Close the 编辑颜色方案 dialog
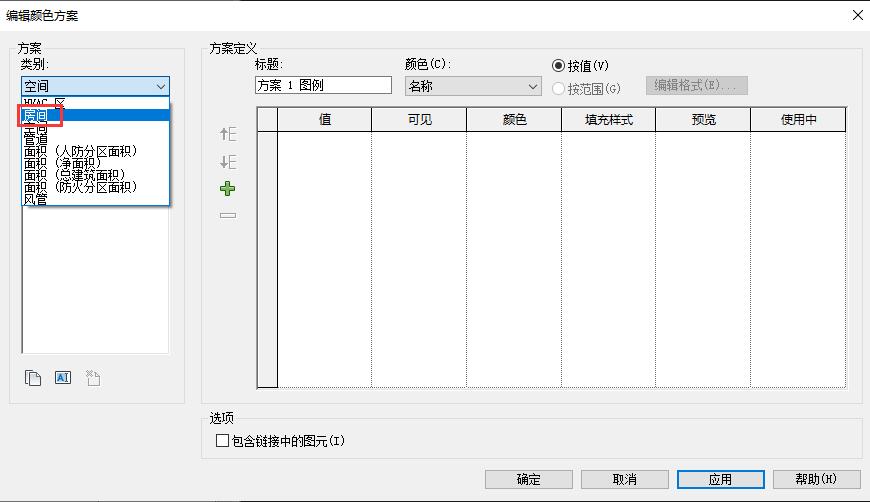Image resolution: width=870 pixels, height=502 pixels. (x=858, y=15)
